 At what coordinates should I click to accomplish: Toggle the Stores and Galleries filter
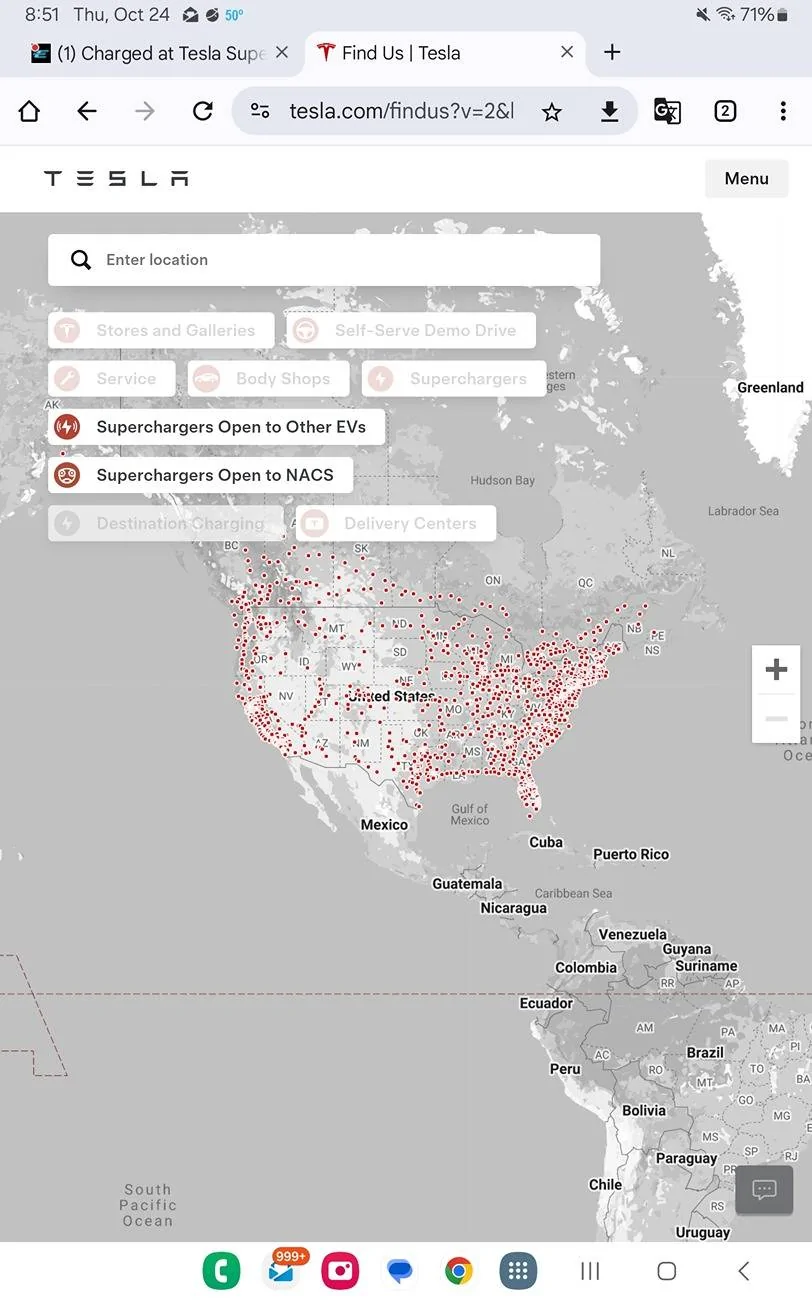pos(161,330)
